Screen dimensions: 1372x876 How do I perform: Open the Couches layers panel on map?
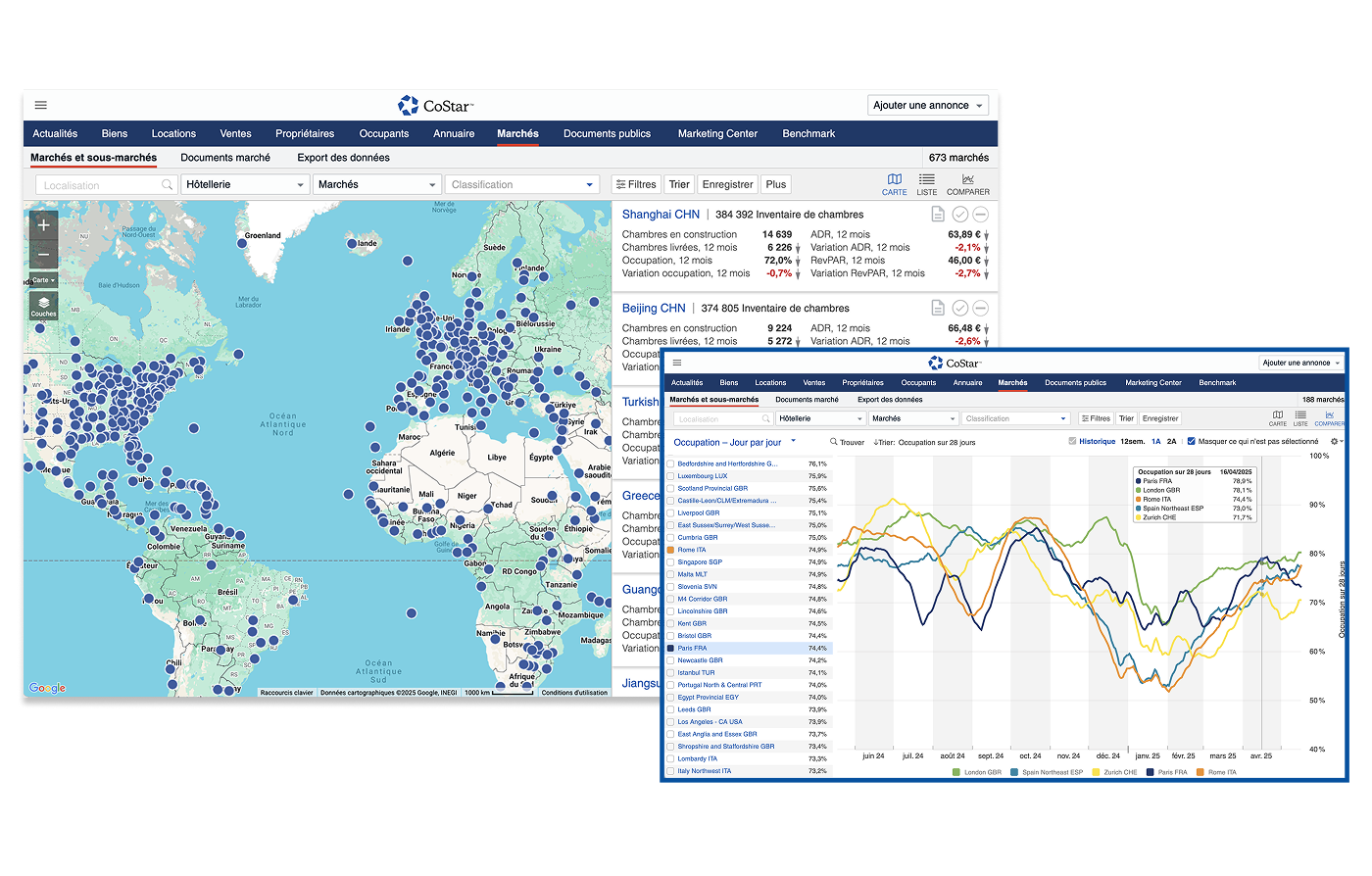pos(44,306)
